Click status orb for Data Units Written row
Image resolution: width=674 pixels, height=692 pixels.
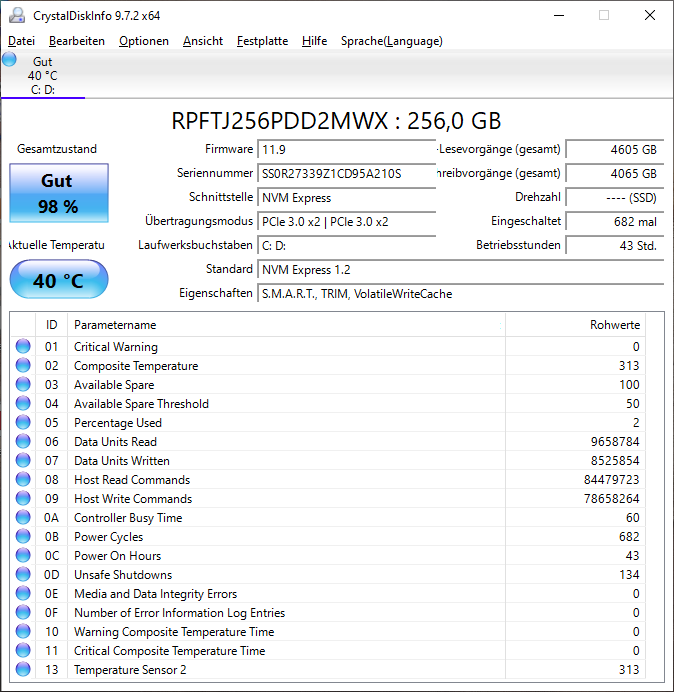pos(23,460)
